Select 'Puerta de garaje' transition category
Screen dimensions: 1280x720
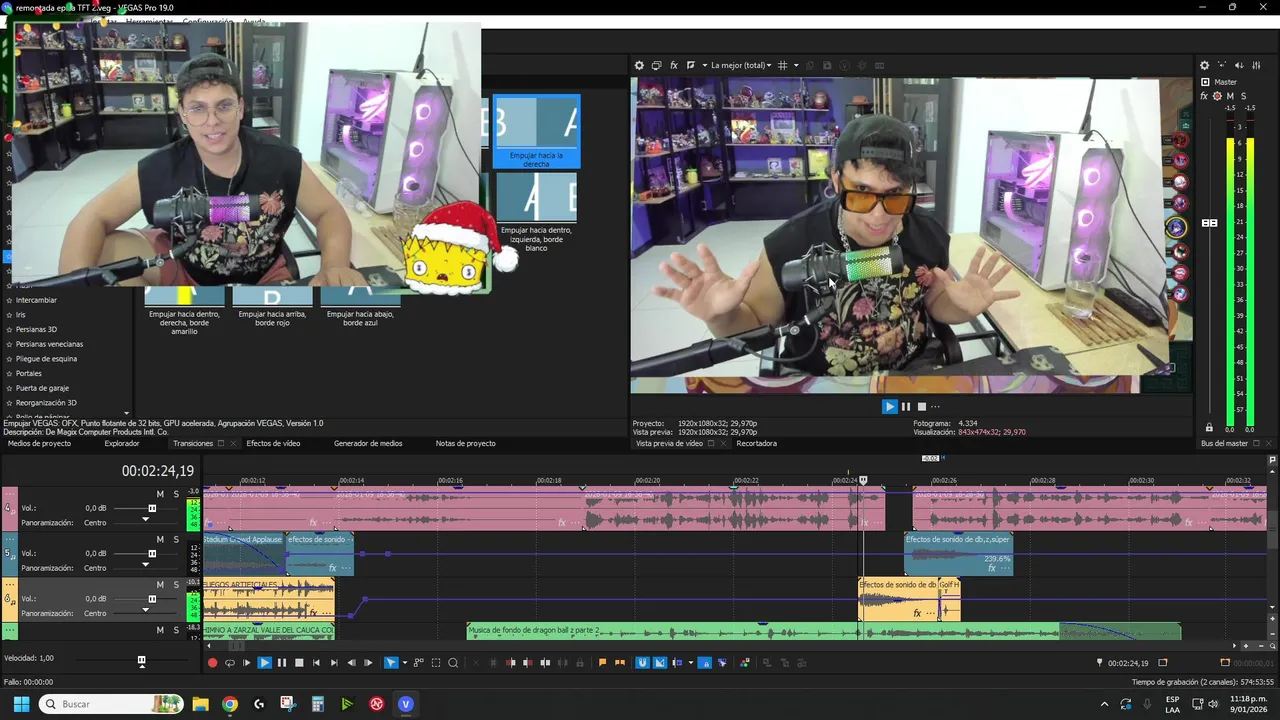coord(42,388)
